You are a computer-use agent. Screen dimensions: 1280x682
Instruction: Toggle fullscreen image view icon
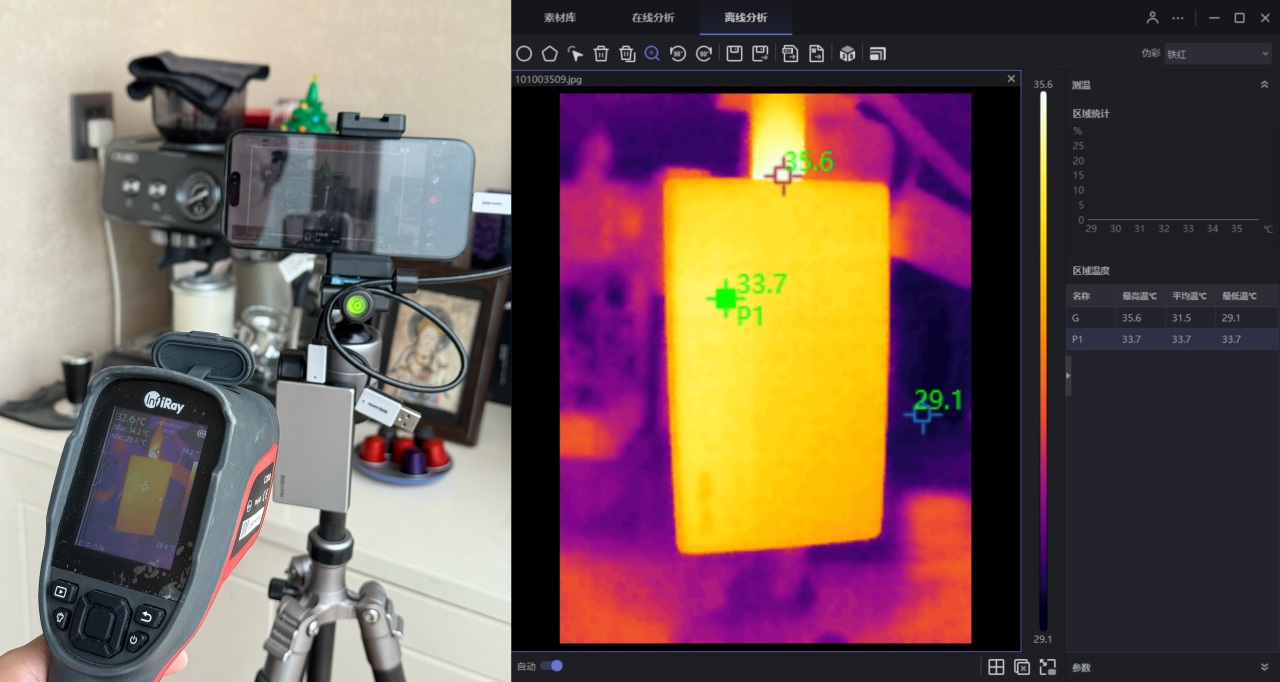1048,667
